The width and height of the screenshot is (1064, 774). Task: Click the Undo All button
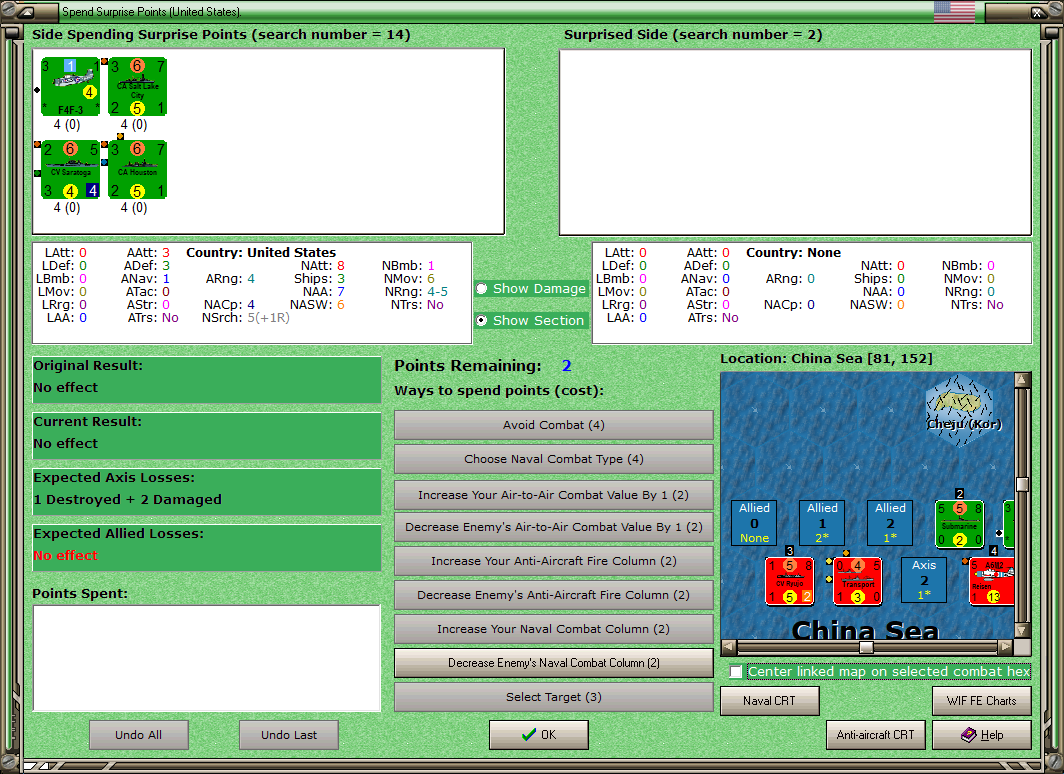138,735
